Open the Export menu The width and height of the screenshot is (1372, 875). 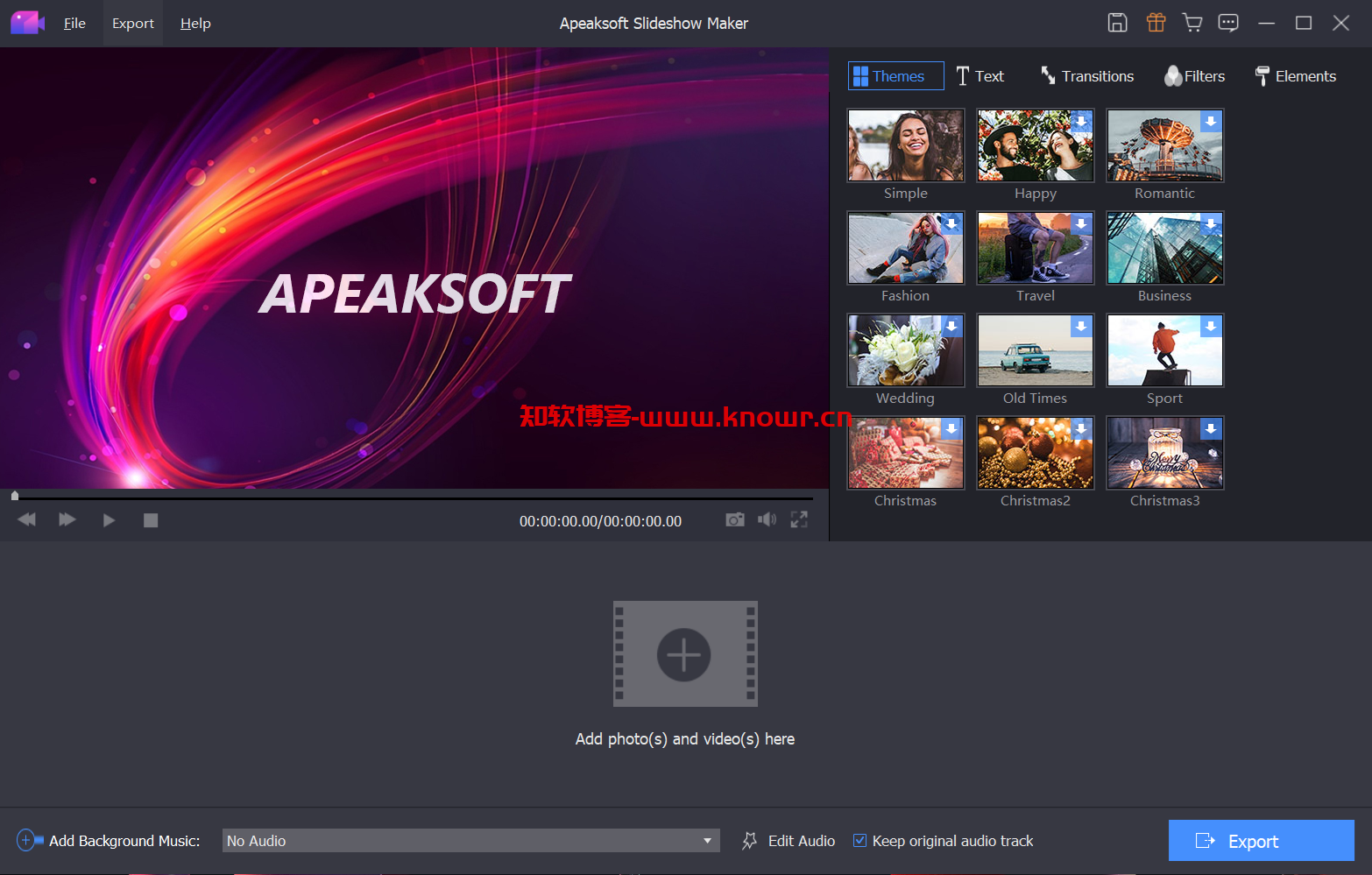coord(133,23)
